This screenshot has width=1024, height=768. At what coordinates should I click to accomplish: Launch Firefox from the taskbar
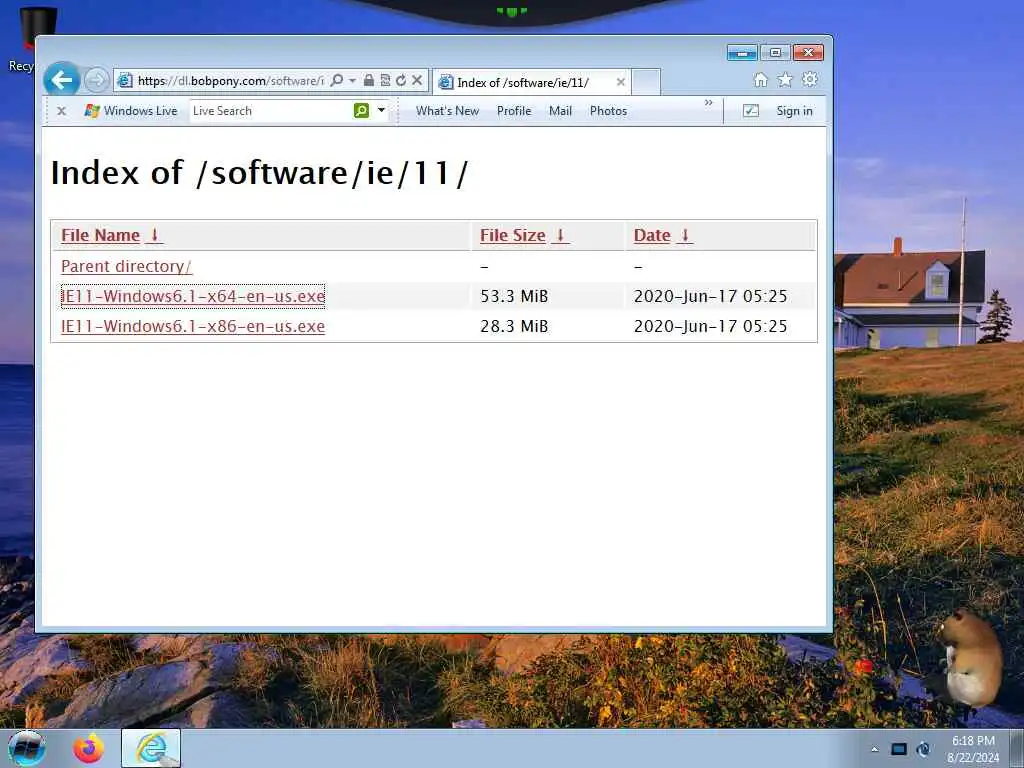(88, 748)
